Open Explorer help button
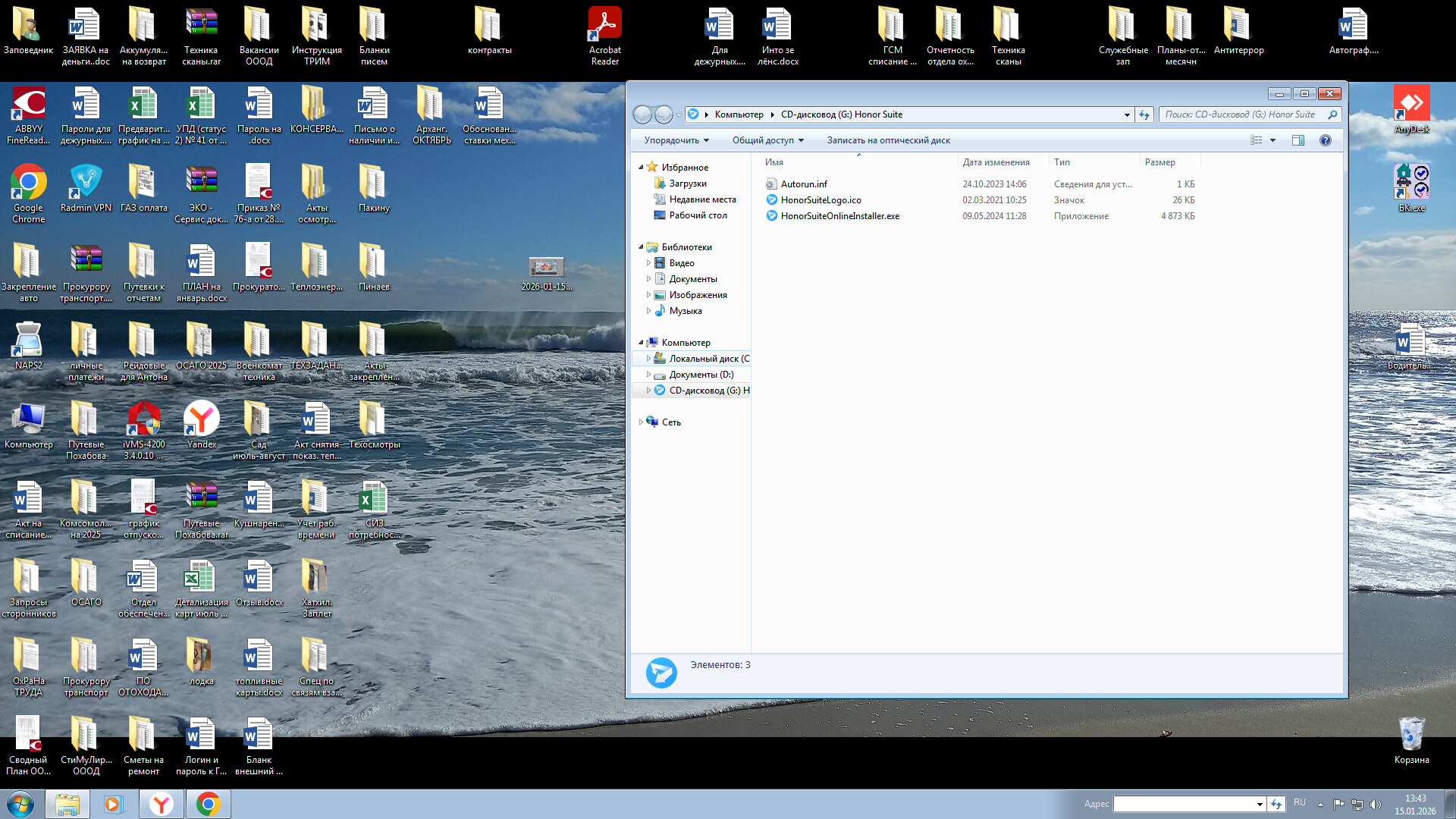The height and width of the screenshot is (819, 1456). (x=1325, y=140)
